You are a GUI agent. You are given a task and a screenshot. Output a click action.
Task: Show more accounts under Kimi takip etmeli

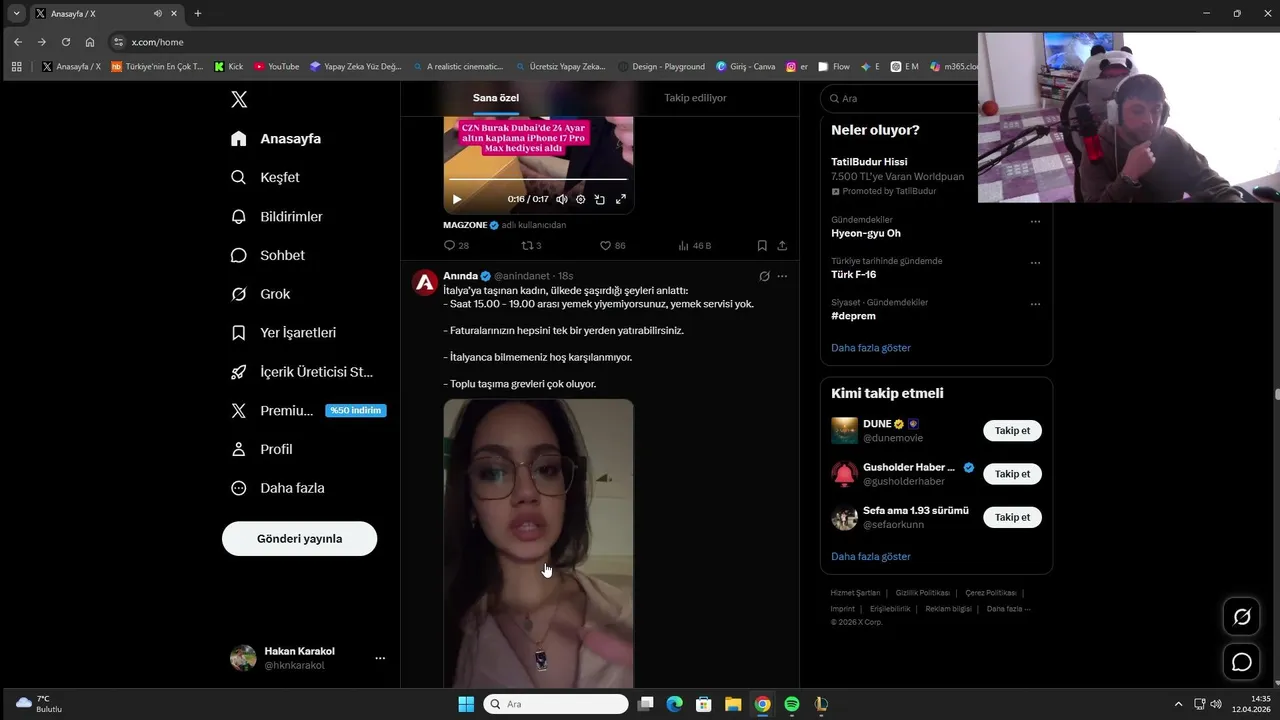[x=871, y=556]
